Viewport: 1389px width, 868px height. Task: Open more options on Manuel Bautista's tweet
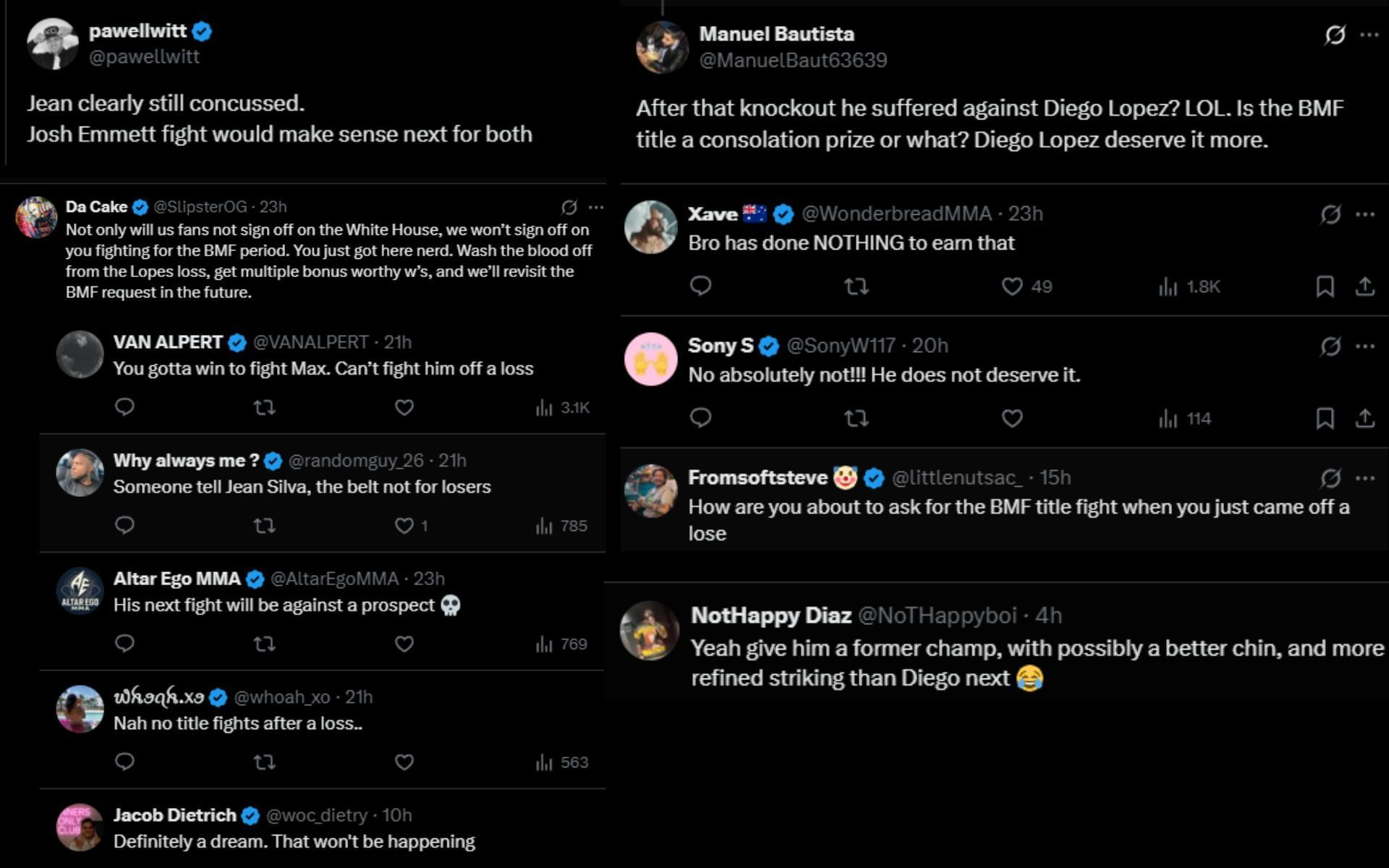(1369, 35)
